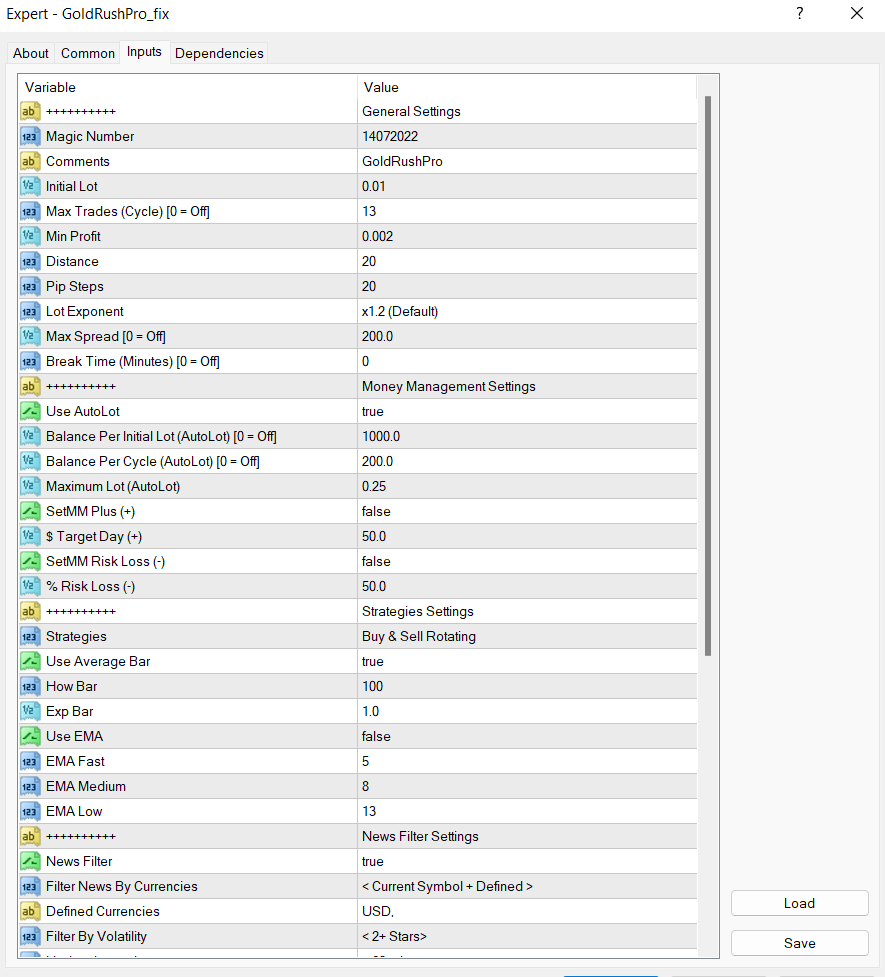
Task: Click the integer icon beside How Bar
Action: point(30,686)
